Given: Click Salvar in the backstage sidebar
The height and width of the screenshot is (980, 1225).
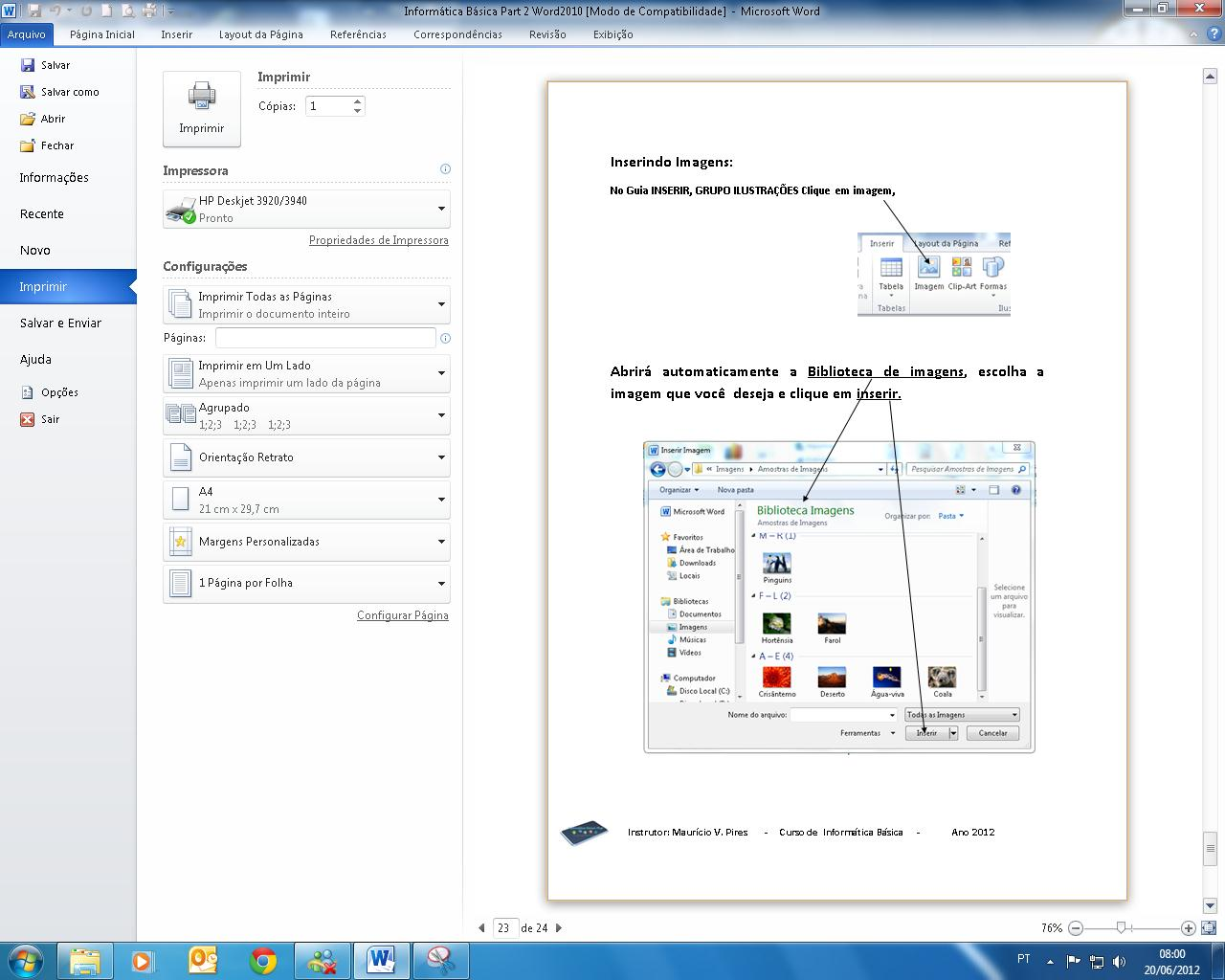Looking at the screenshot, I should [x=45, y=65].
